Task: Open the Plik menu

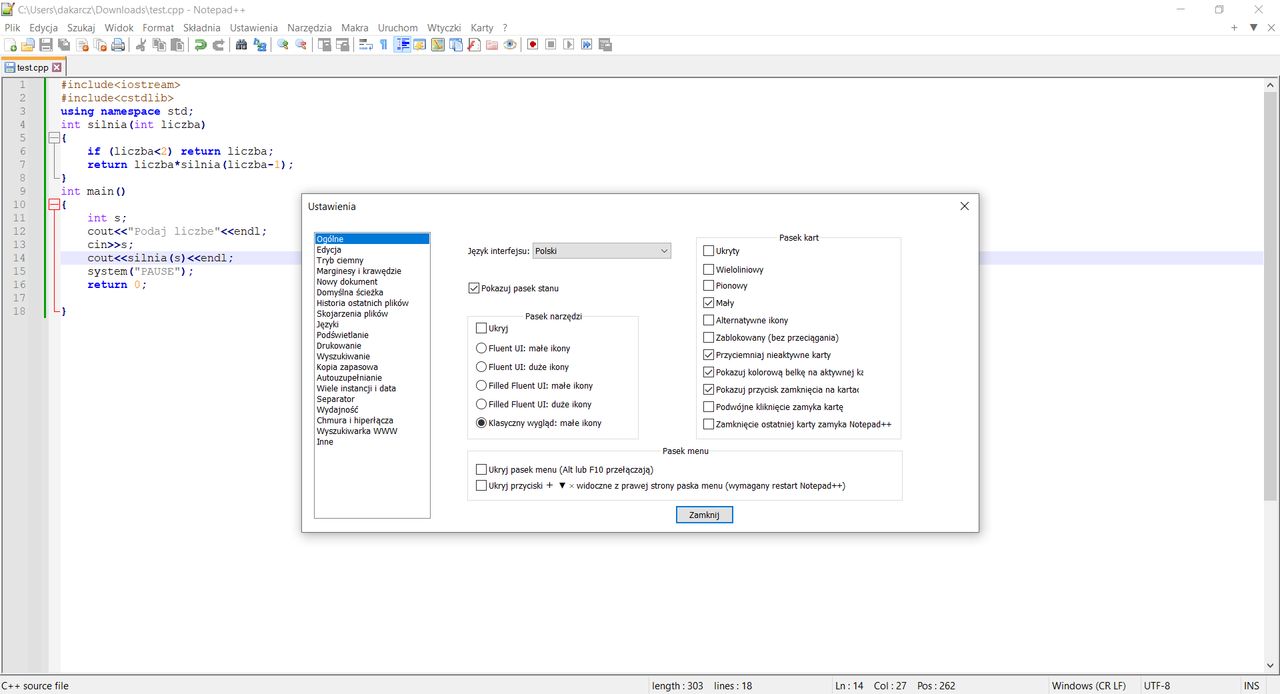Action: tap(12, 28)
